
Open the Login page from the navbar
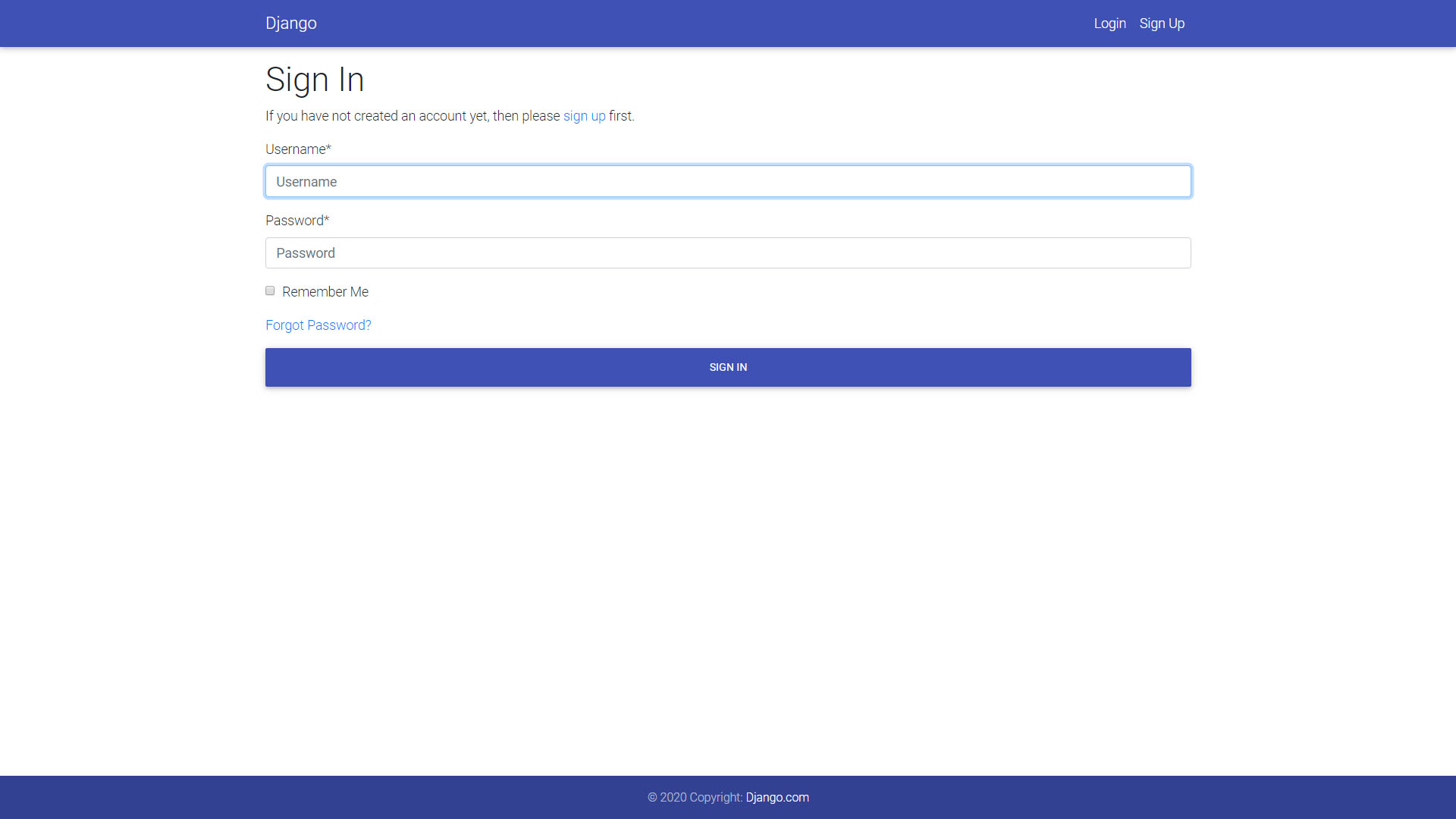(x=1109, y=24)
